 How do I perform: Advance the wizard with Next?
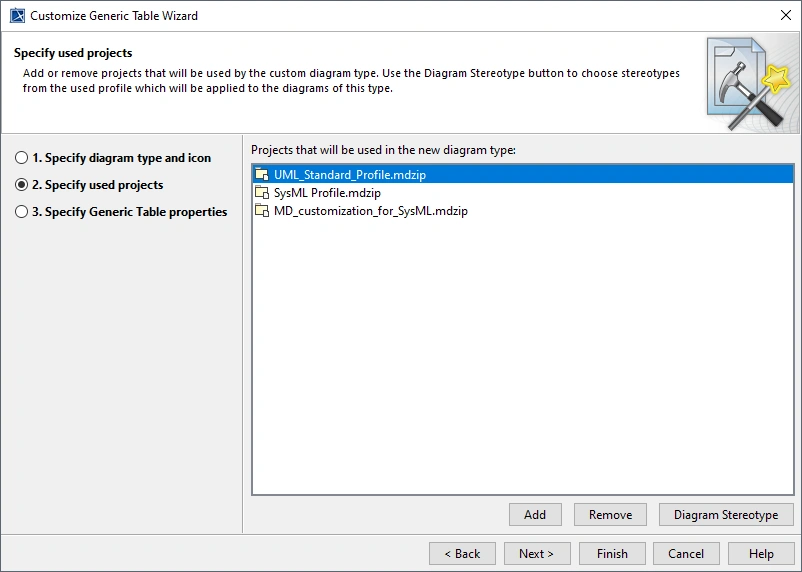tap(537, 553)
